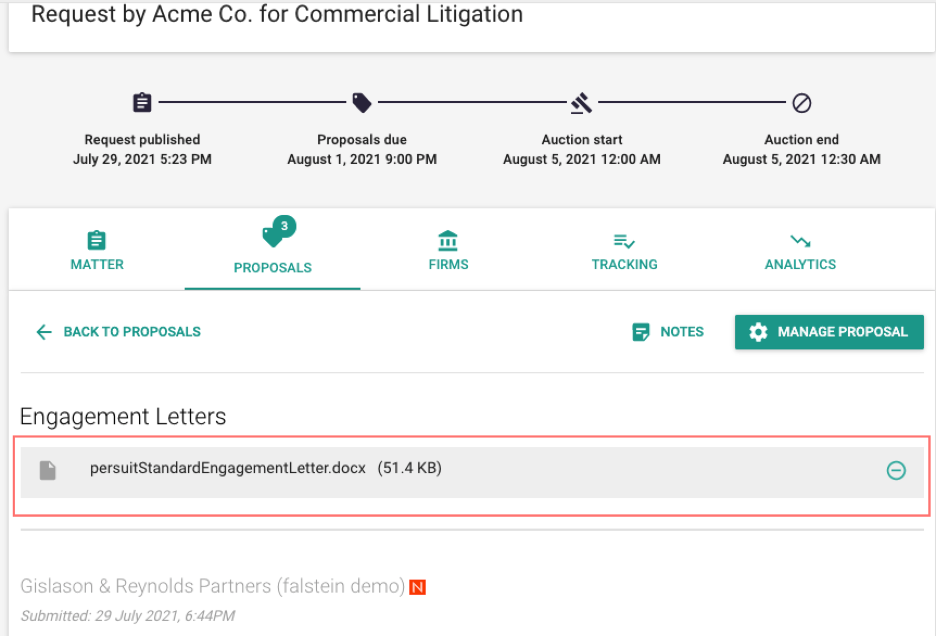Click the badge showing 3 proposals
This screenshot has width=936, height=636.
tap(285, 226)
